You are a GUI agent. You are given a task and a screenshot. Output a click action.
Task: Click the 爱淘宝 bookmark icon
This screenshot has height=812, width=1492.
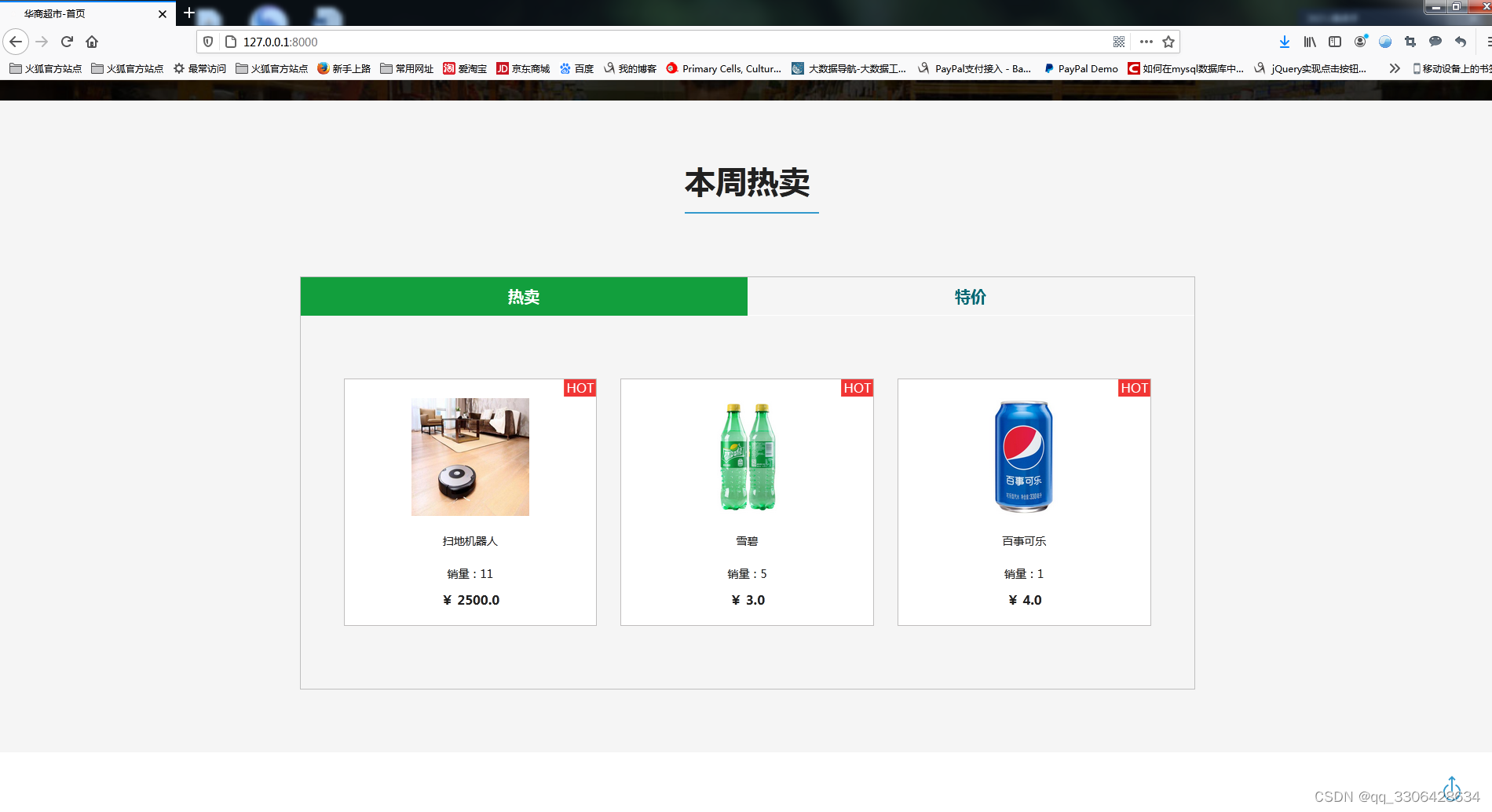click(x=448, y=68)
